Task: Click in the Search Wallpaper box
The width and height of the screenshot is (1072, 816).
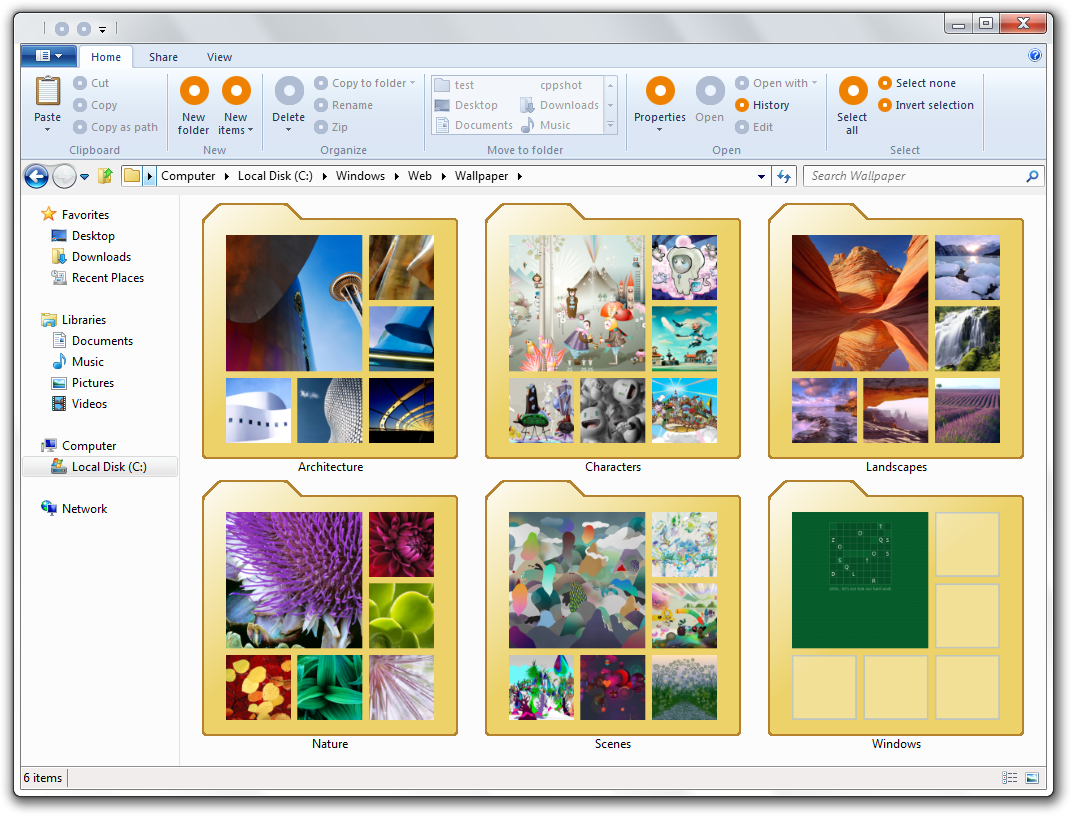Action: 915,176
